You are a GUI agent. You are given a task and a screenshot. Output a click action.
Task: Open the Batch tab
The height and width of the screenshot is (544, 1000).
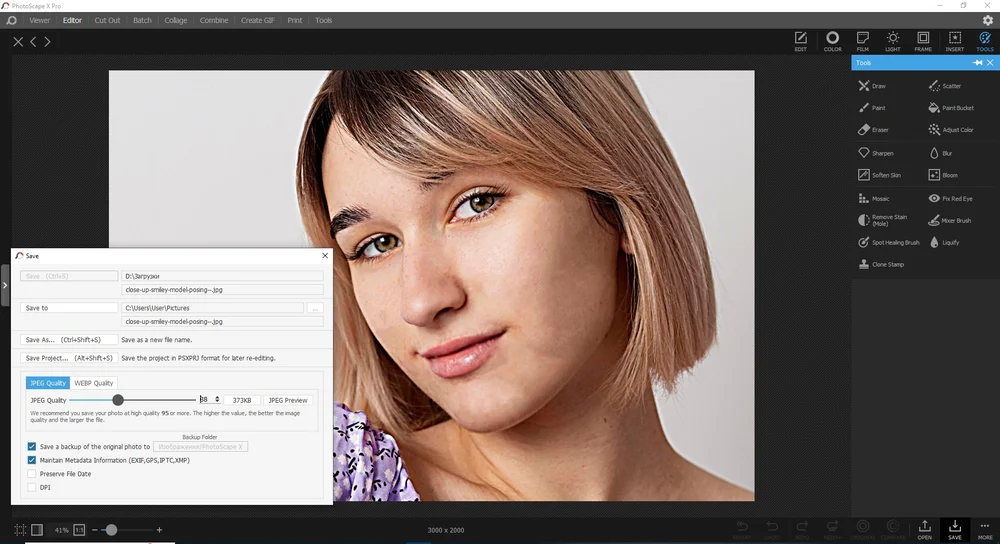[x=142, y=20]
